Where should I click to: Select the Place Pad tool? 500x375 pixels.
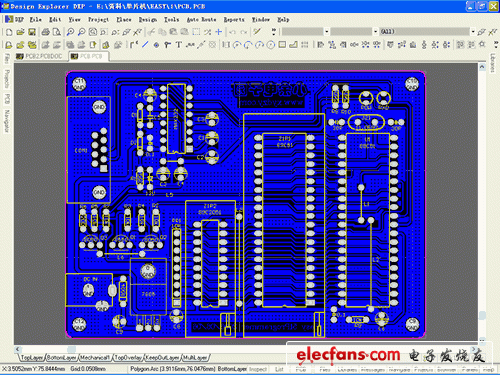pos(156,45)
